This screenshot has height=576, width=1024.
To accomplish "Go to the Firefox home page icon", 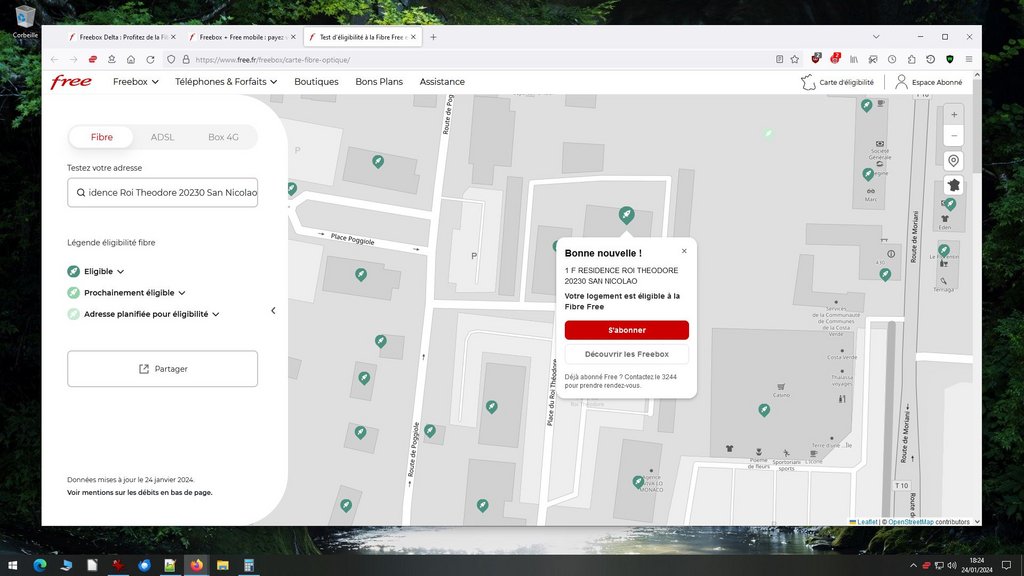I will coord(131,59).
